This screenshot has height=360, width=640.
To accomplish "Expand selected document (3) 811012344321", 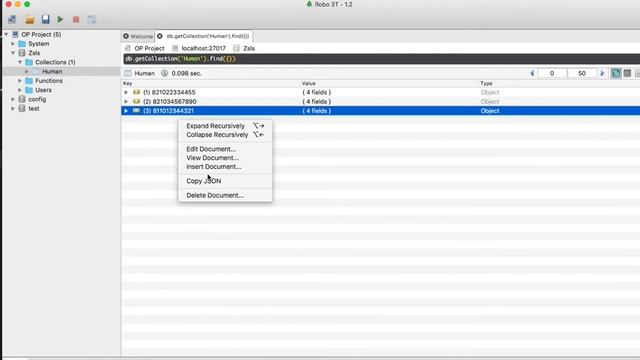I will click(126, 111).
